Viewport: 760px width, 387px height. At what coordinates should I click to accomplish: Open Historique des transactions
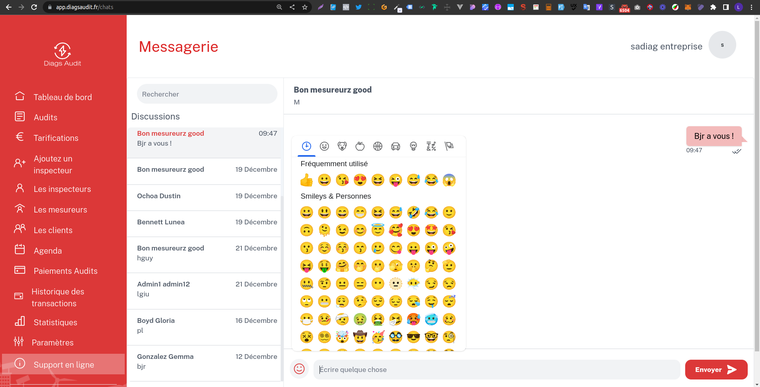click(x=58, y=297)
